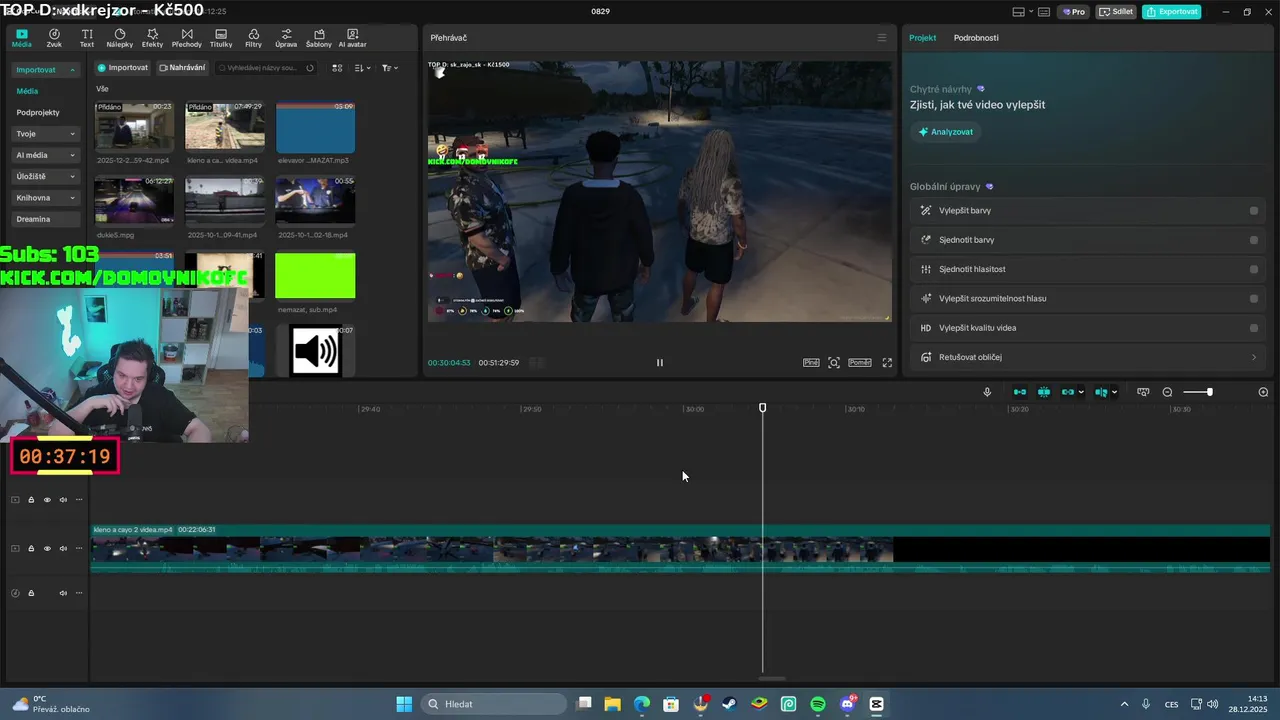Lock the main video track

31,548
